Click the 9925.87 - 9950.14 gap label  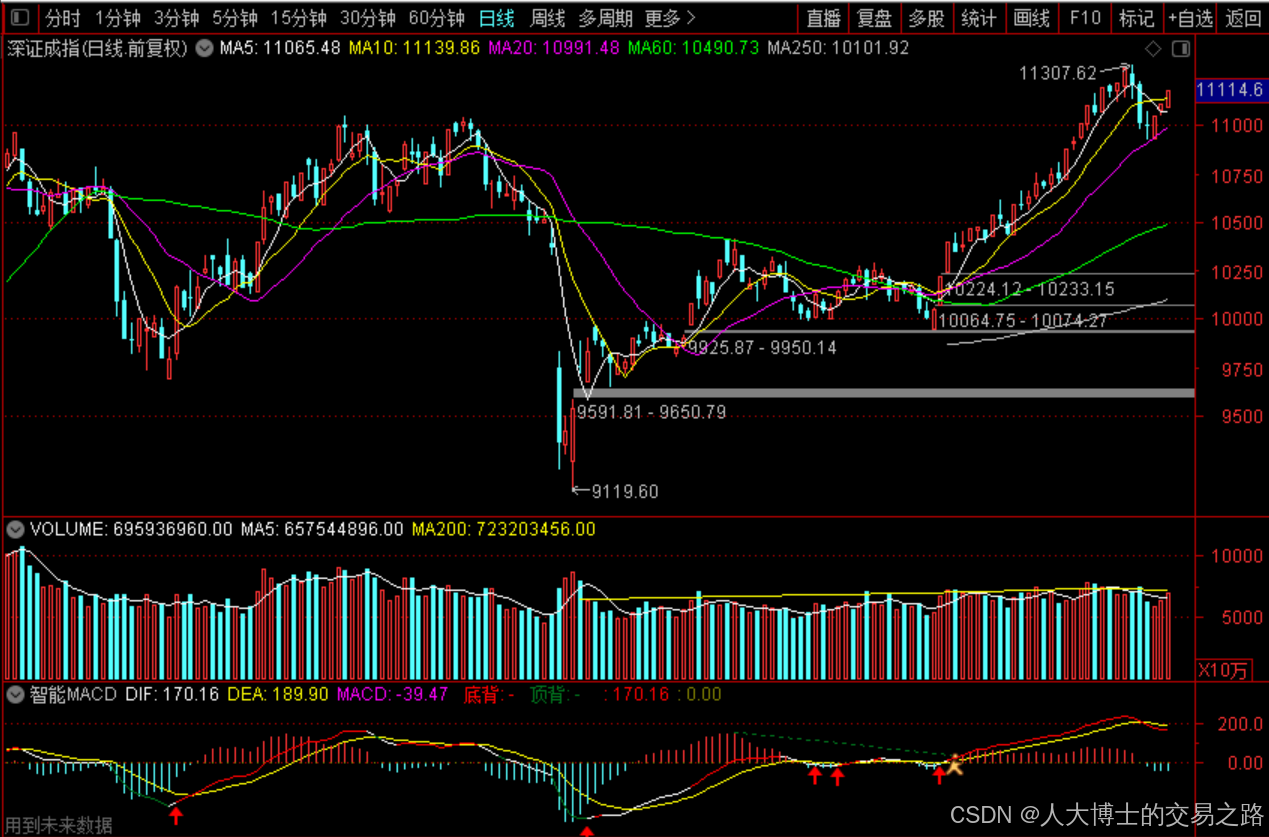[762, 348]
